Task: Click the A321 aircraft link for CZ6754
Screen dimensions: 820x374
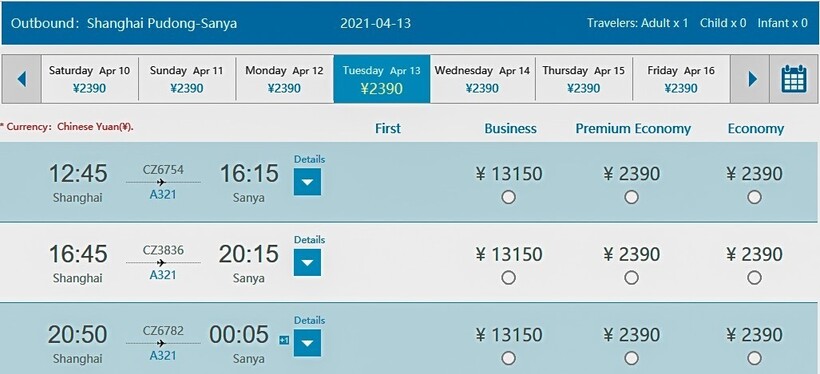Action: pyautogui.click(x=163, y=195)
